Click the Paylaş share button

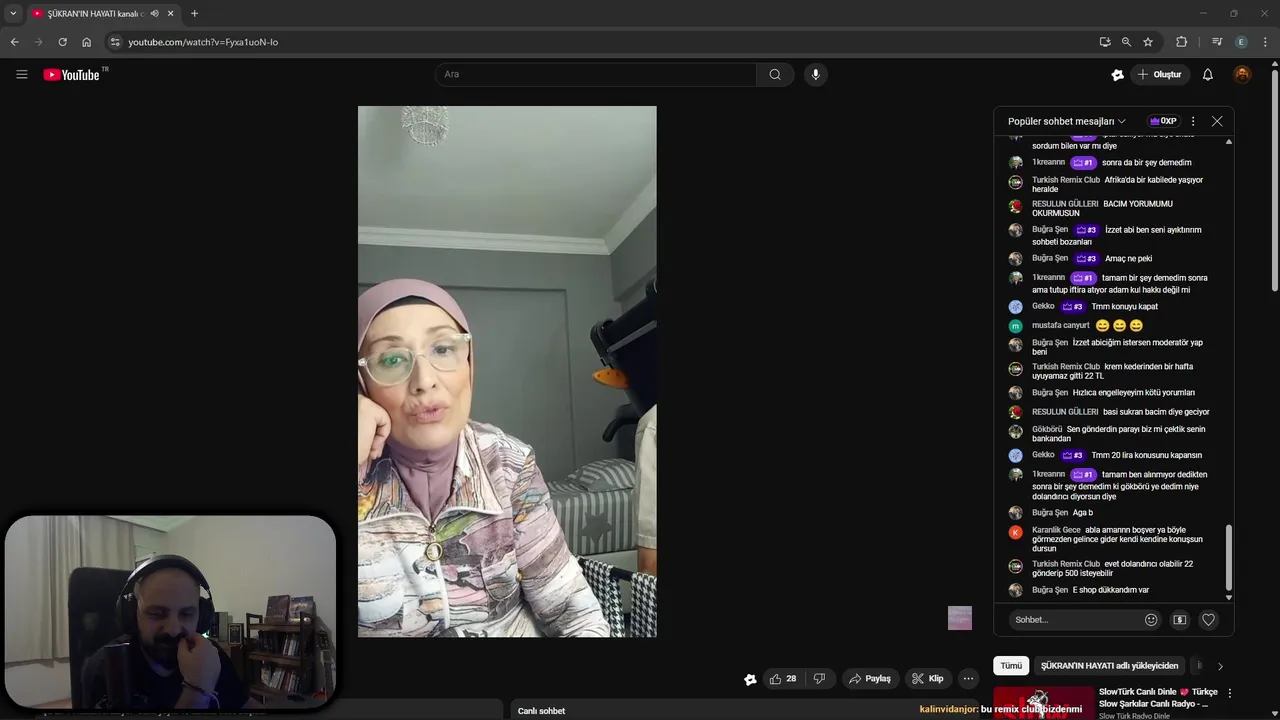[870, 678]
